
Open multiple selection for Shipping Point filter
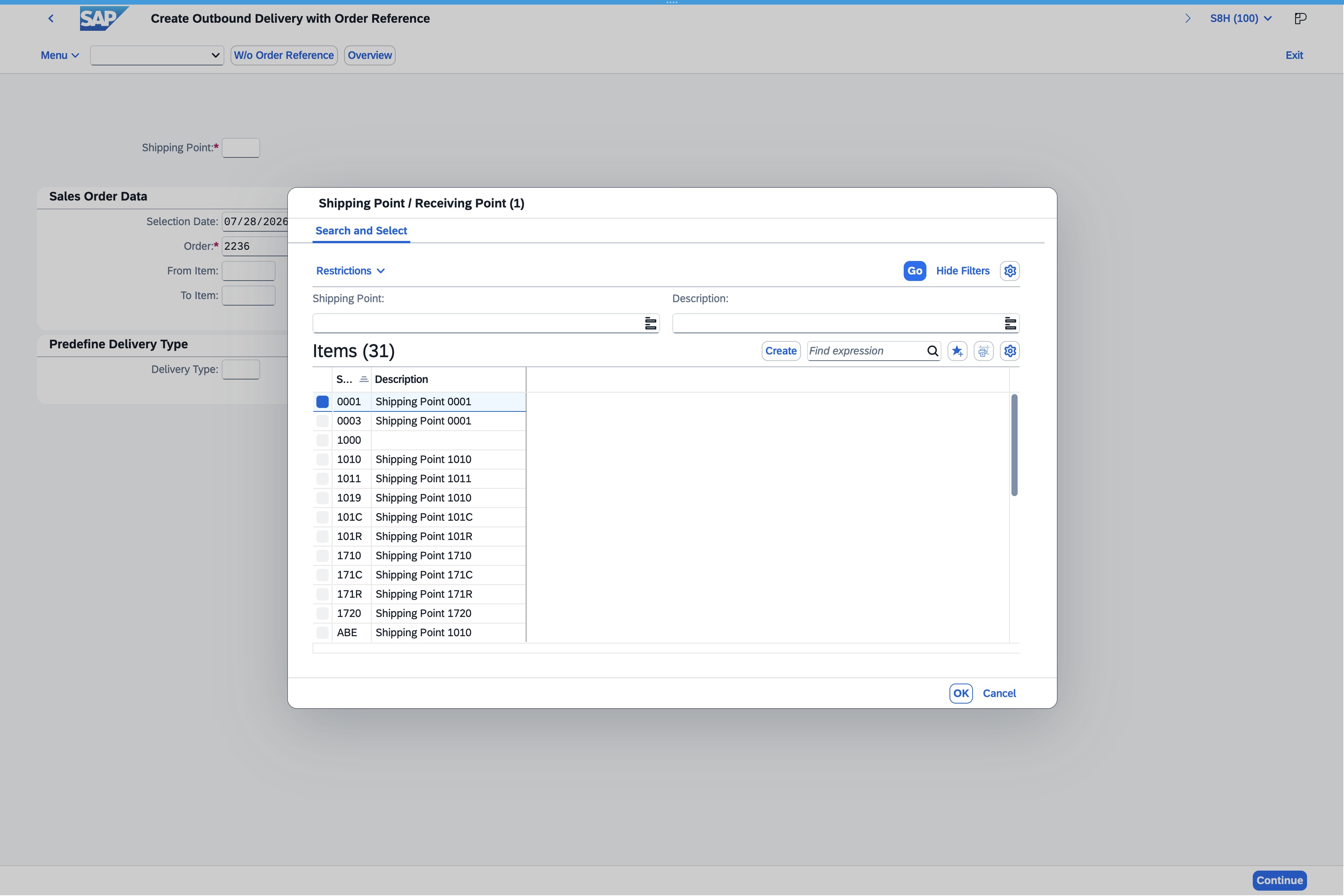[x=650, y=323]
